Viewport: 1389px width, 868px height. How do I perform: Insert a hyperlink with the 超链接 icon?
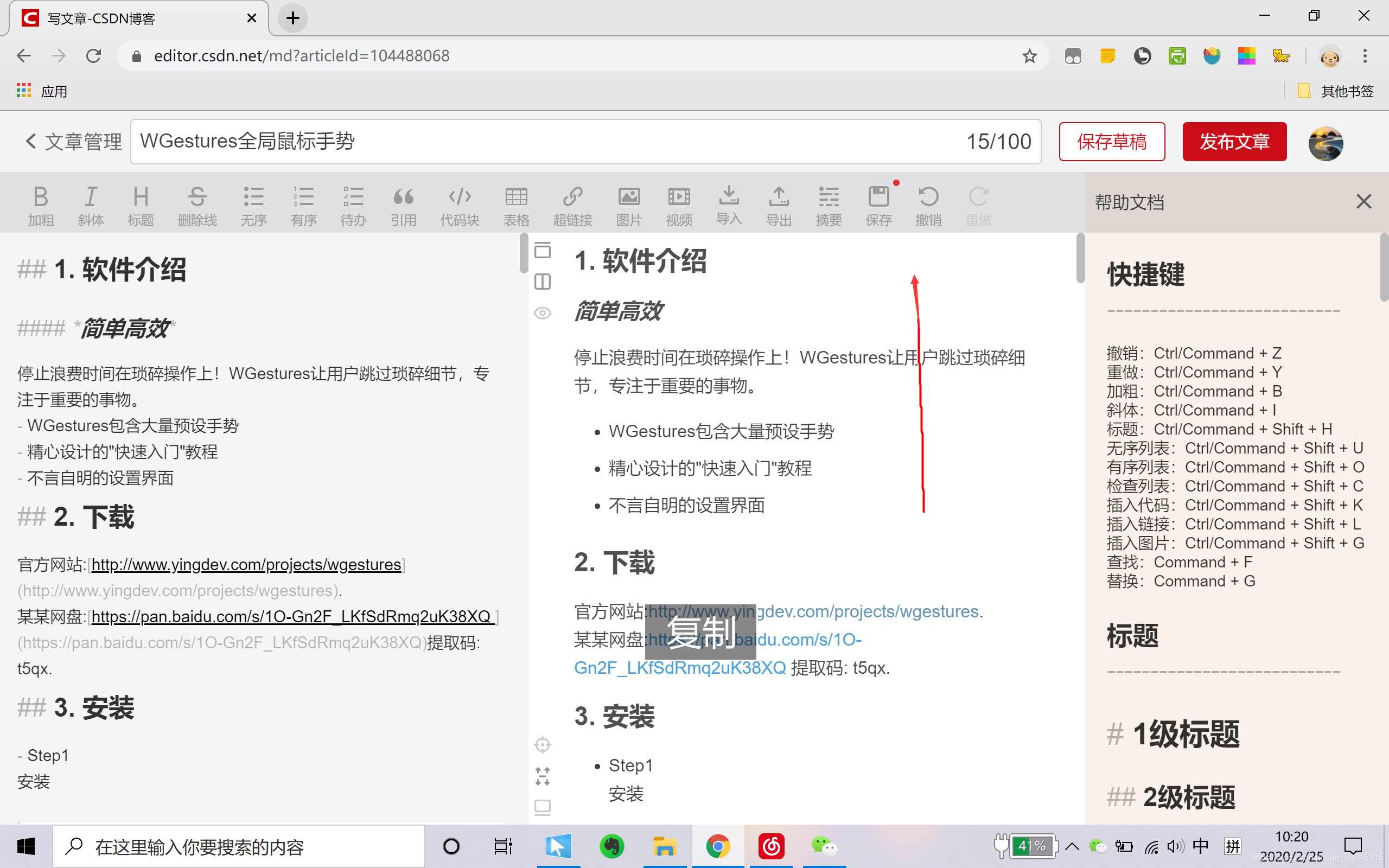572,205
